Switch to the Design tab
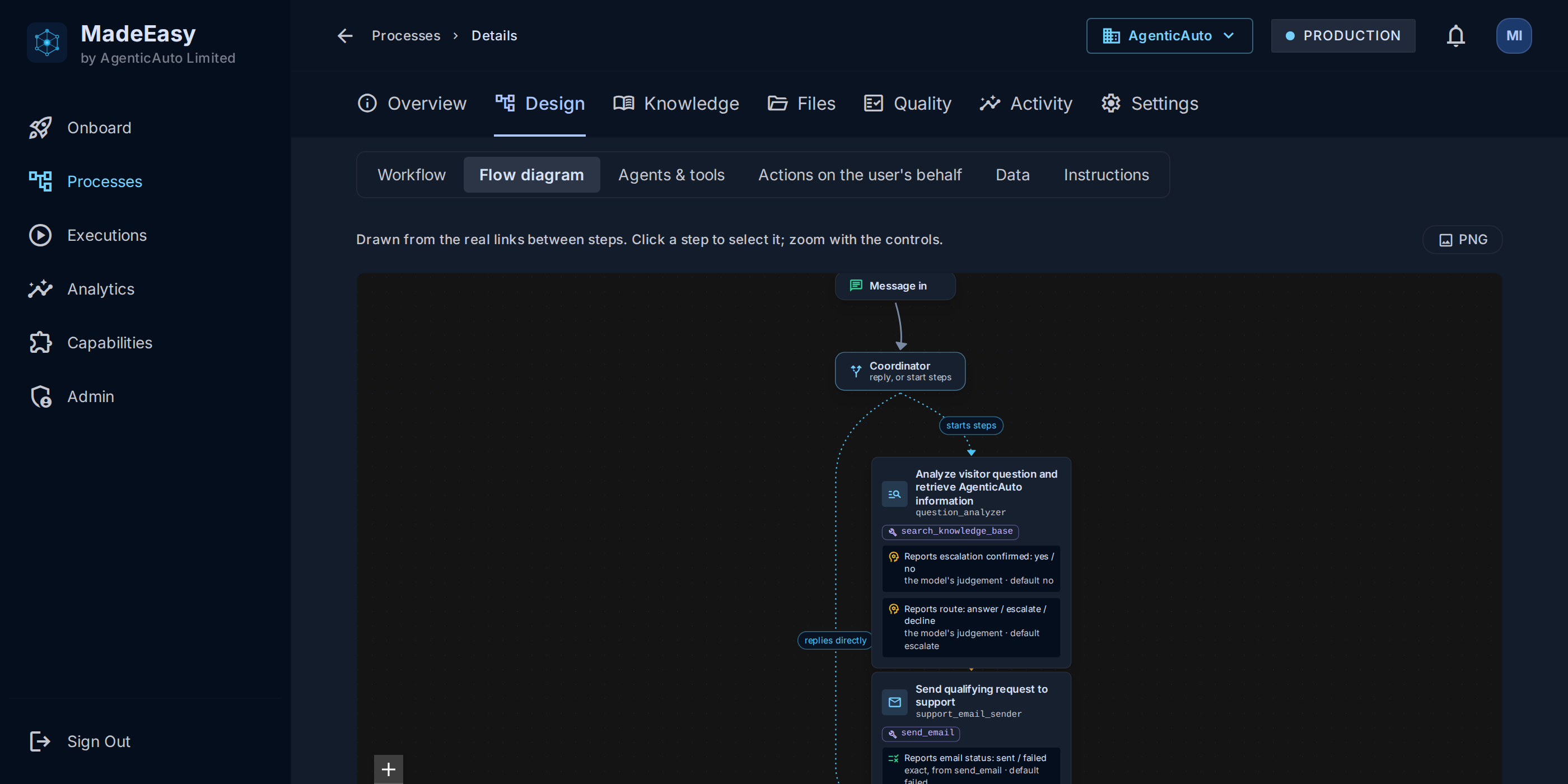 click(539, 104)
